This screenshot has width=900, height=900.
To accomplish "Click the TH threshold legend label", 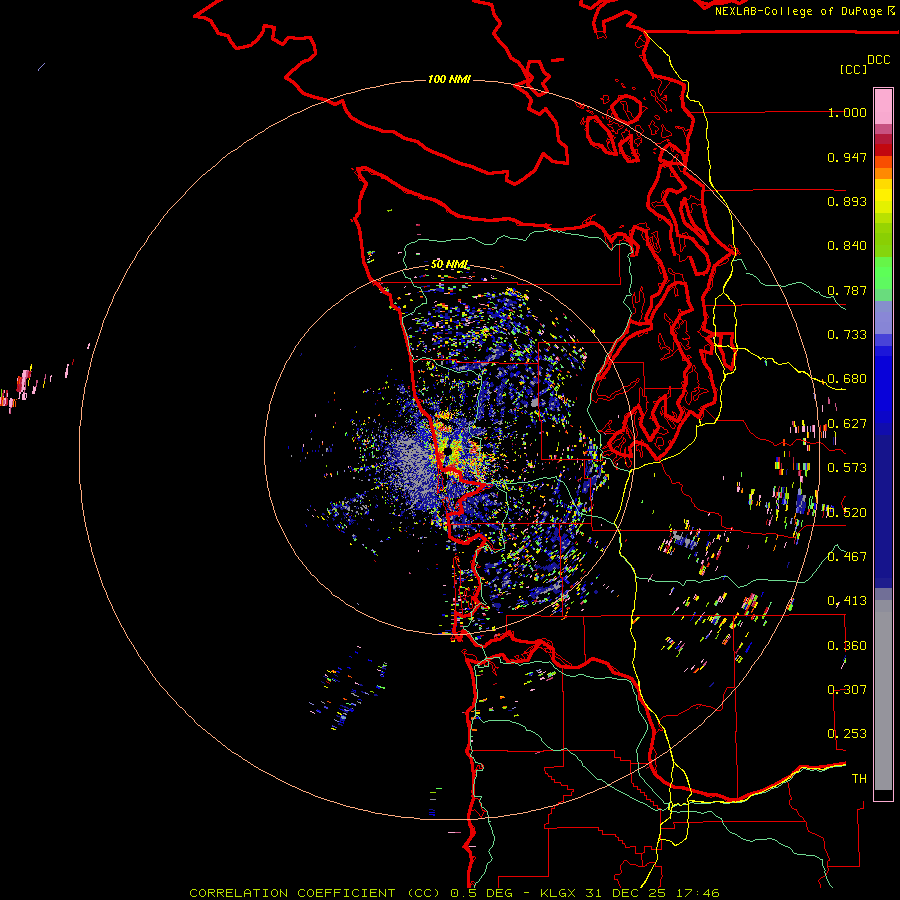I will point(859,779).
